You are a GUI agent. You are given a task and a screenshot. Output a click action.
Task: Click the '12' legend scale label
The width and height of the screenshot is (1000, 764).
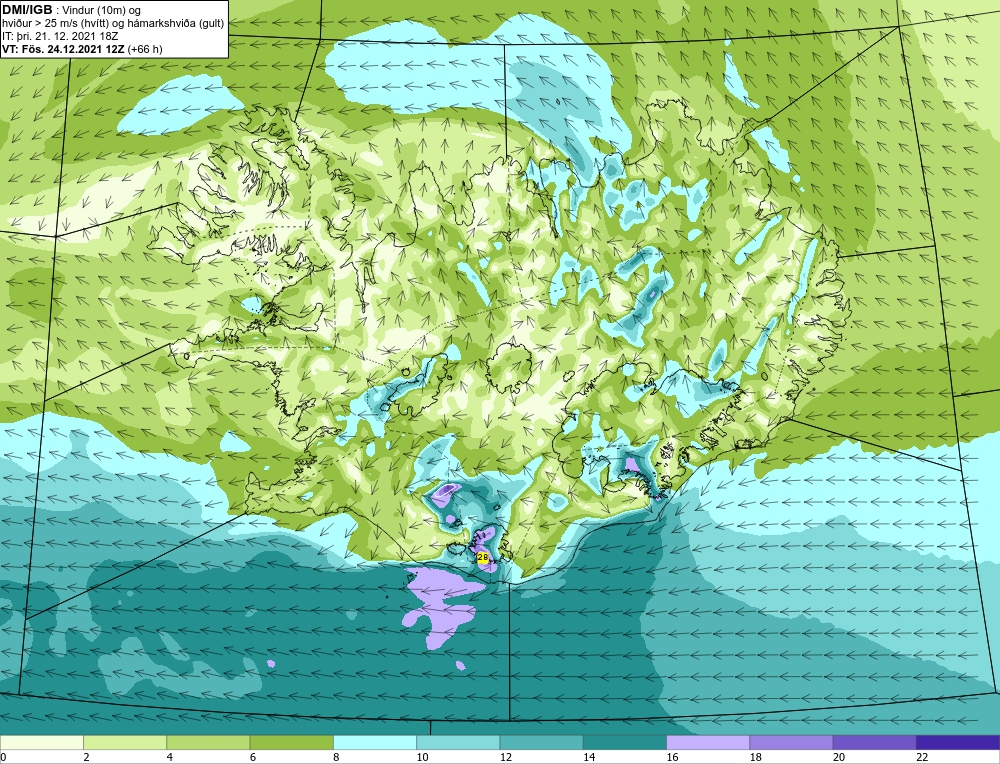(506, 757)
